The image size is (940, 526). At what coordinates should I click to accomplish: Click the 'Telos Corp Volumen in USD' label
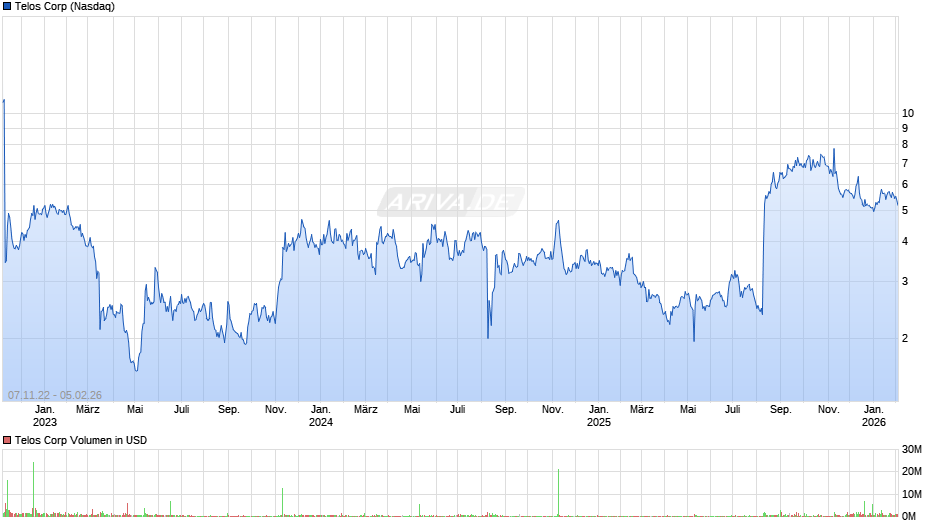[x=81, y=440]
